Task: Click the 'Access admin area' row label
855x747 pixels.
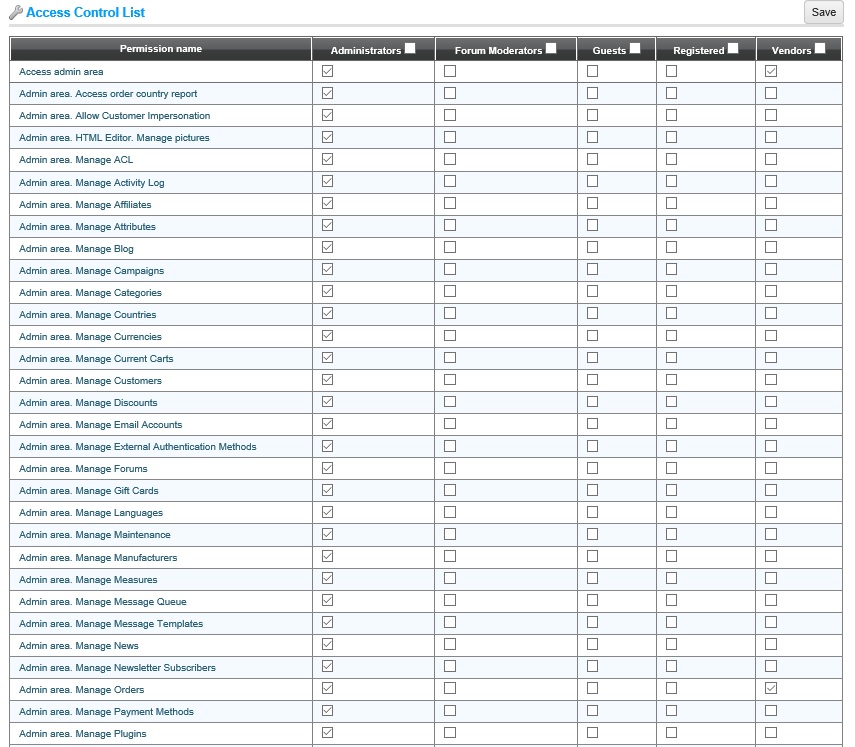Action: (x=61, y=72)
